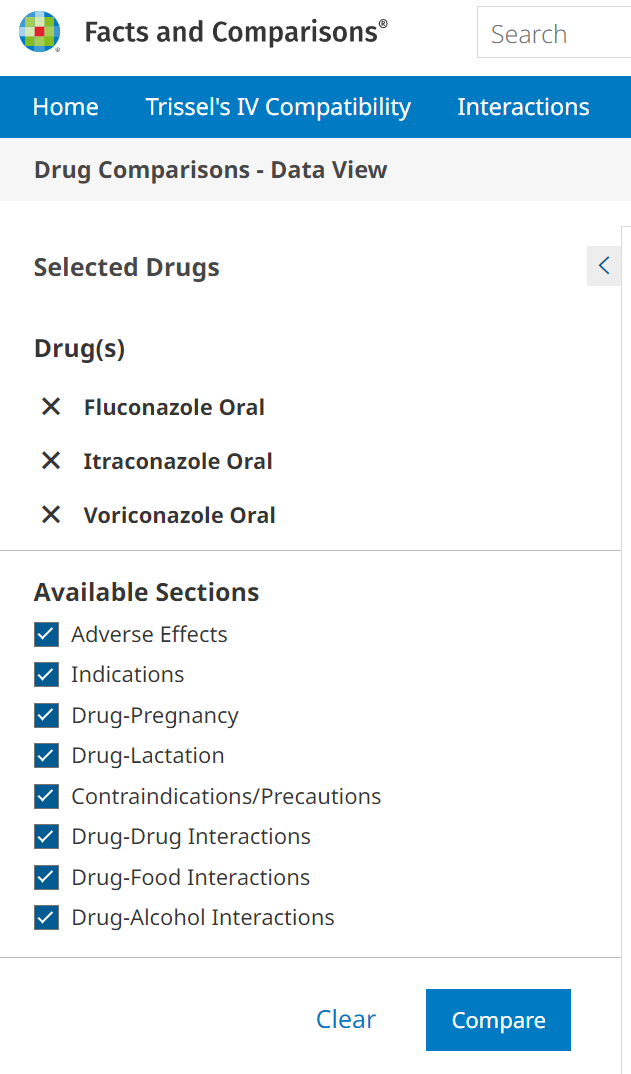631x1074 pixels.
Task: Click the Clear link
Action: pyautogui.click(x=346, y=1019)
